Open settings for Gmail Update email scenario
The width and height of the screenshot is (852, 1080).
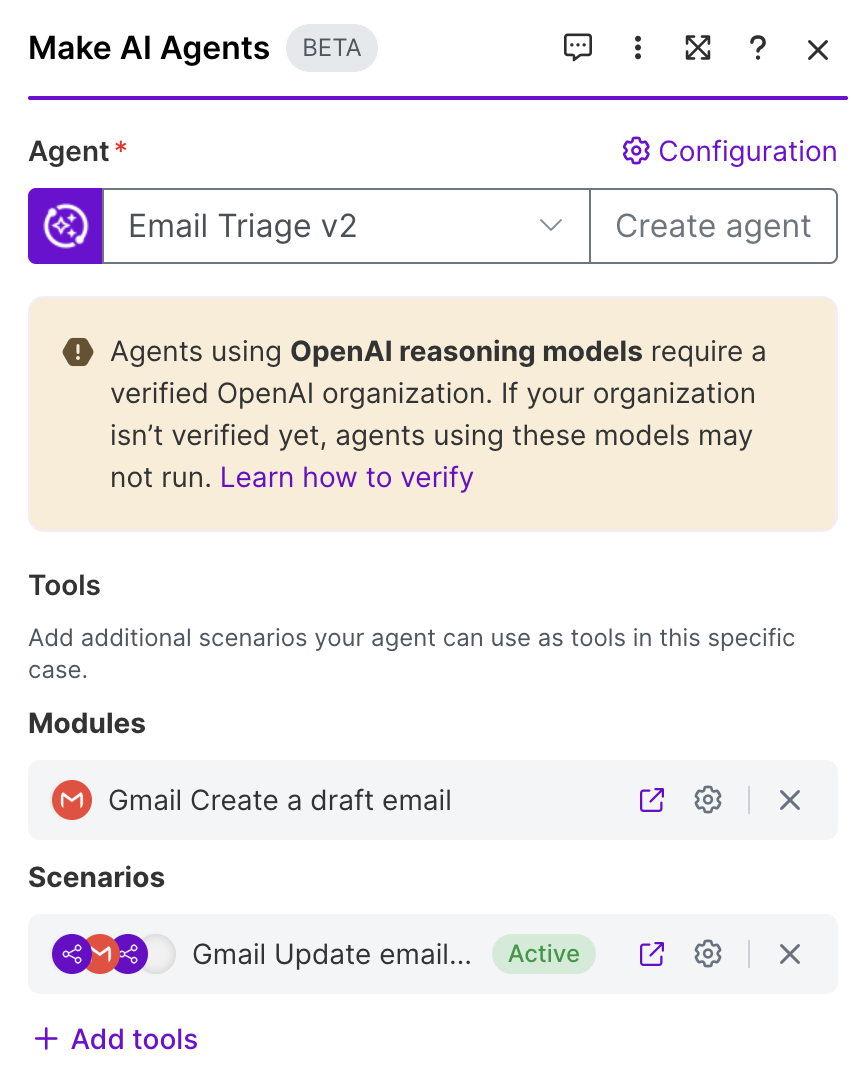[x=707, y=954]
